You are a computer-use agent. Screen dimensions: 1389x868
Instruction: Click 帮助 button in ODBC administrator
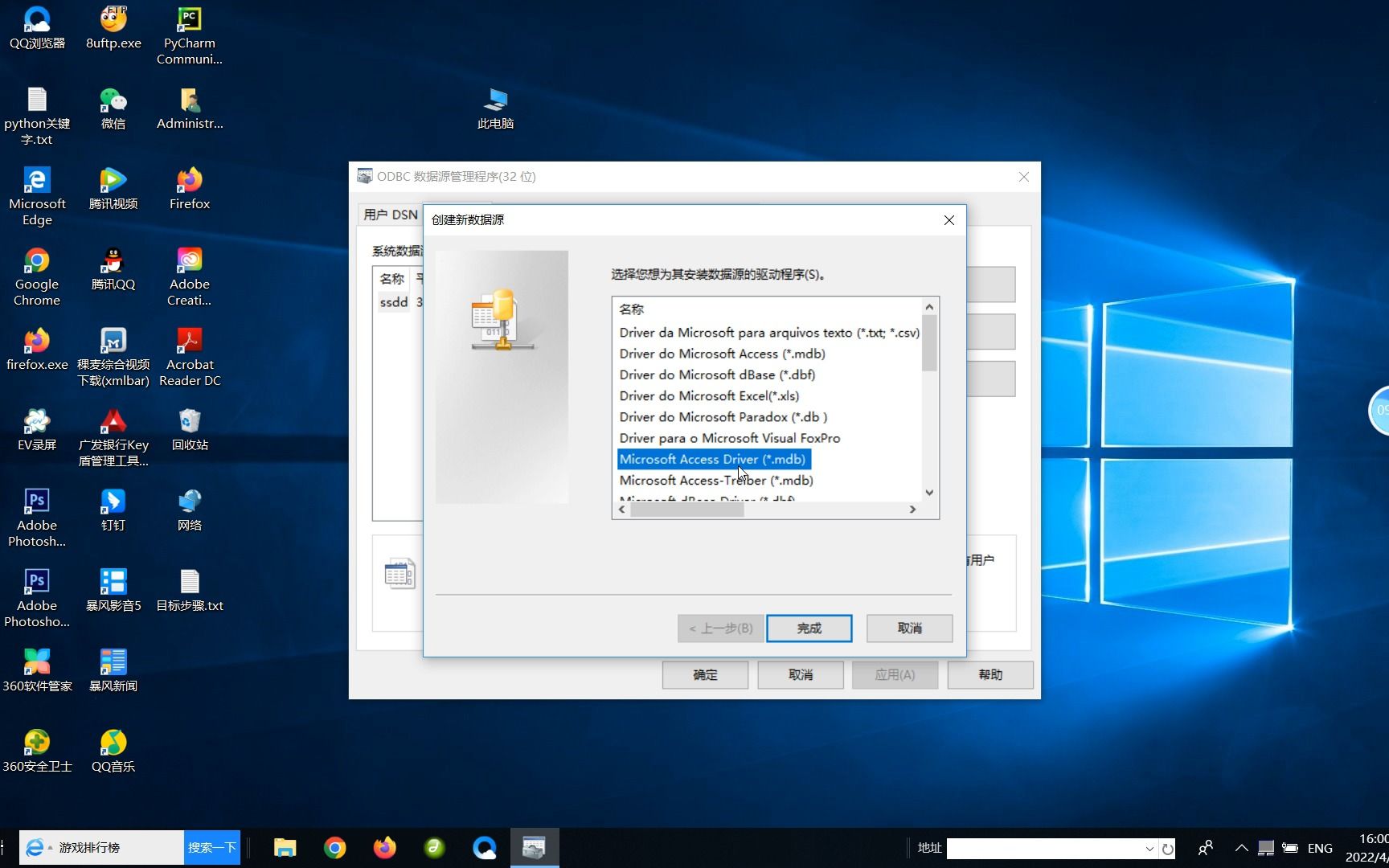pyautogui.click(x=990, y=674)
